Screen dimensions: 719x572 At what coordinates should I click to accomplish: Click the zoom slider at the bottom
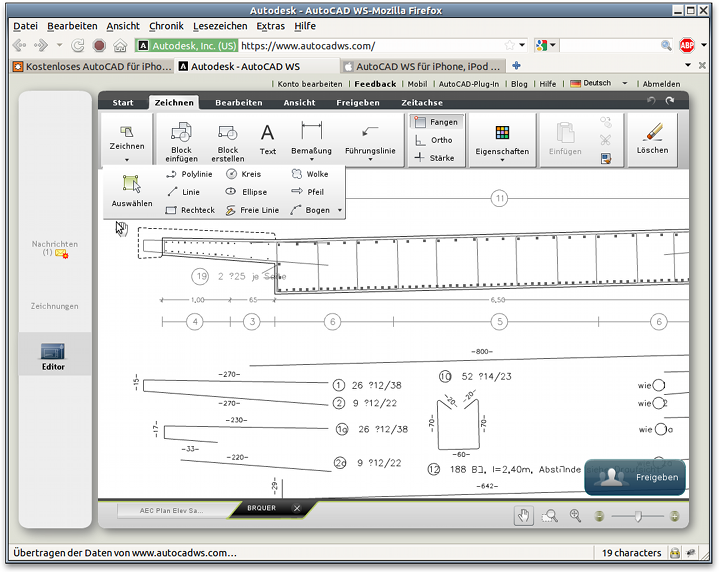[637, 516]
